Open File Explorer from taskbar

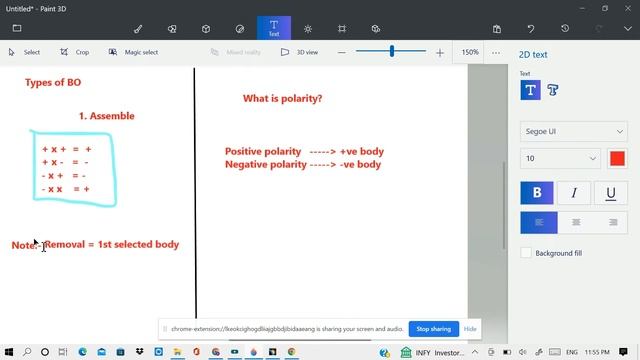click(178, 352)
